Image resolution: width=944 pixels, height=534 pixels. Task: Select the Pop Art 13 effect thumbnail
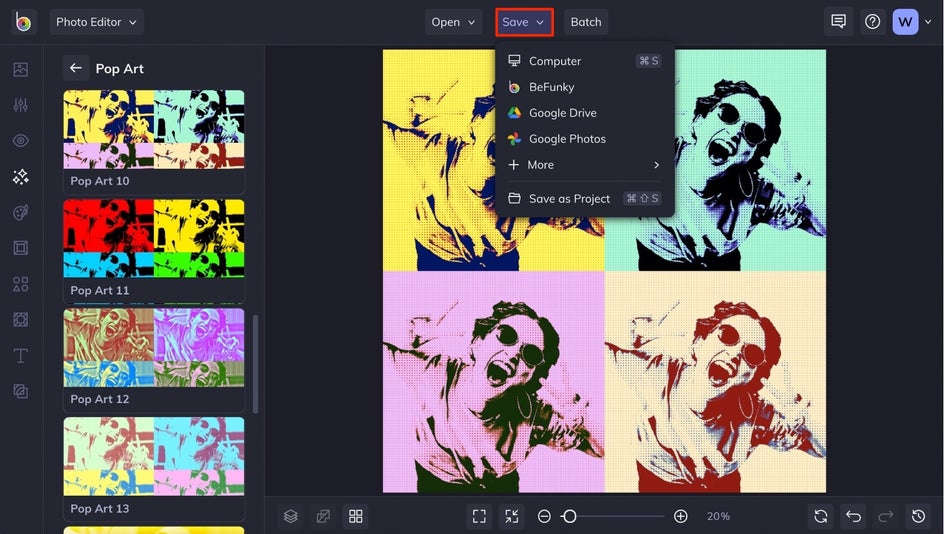(x=154, y=456)
